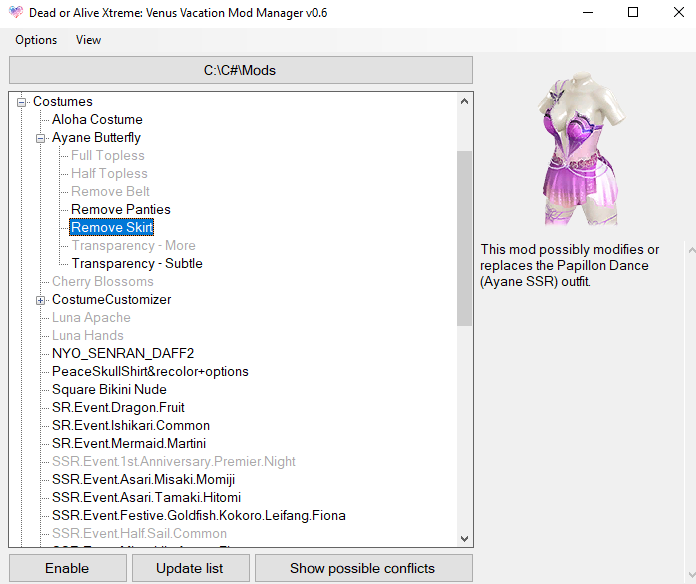
Task: Click the mod list scroll up arrow
Action: pyautogui.click(x=464, y=101)
